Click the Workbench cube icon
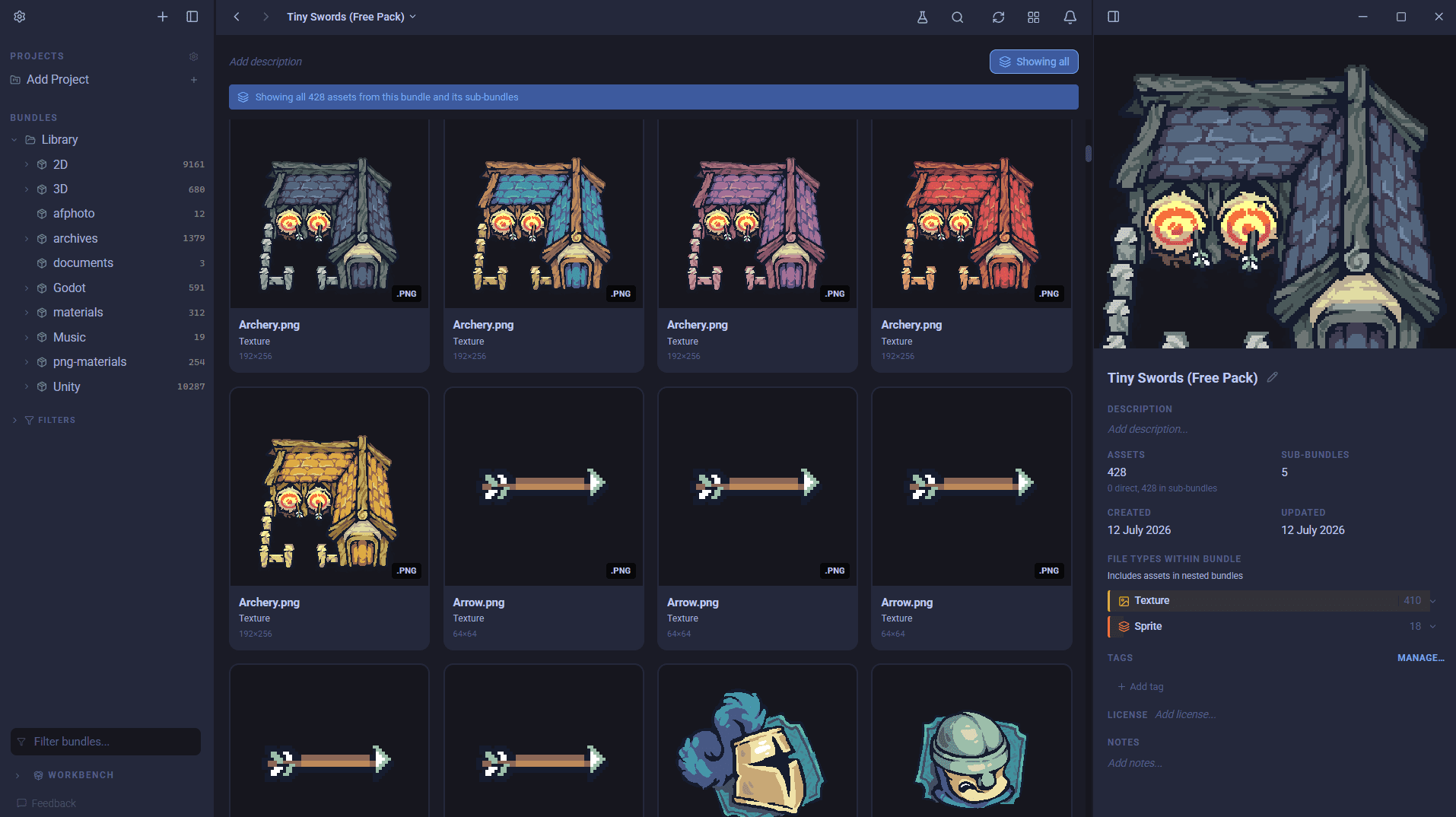 click(38, 775)
